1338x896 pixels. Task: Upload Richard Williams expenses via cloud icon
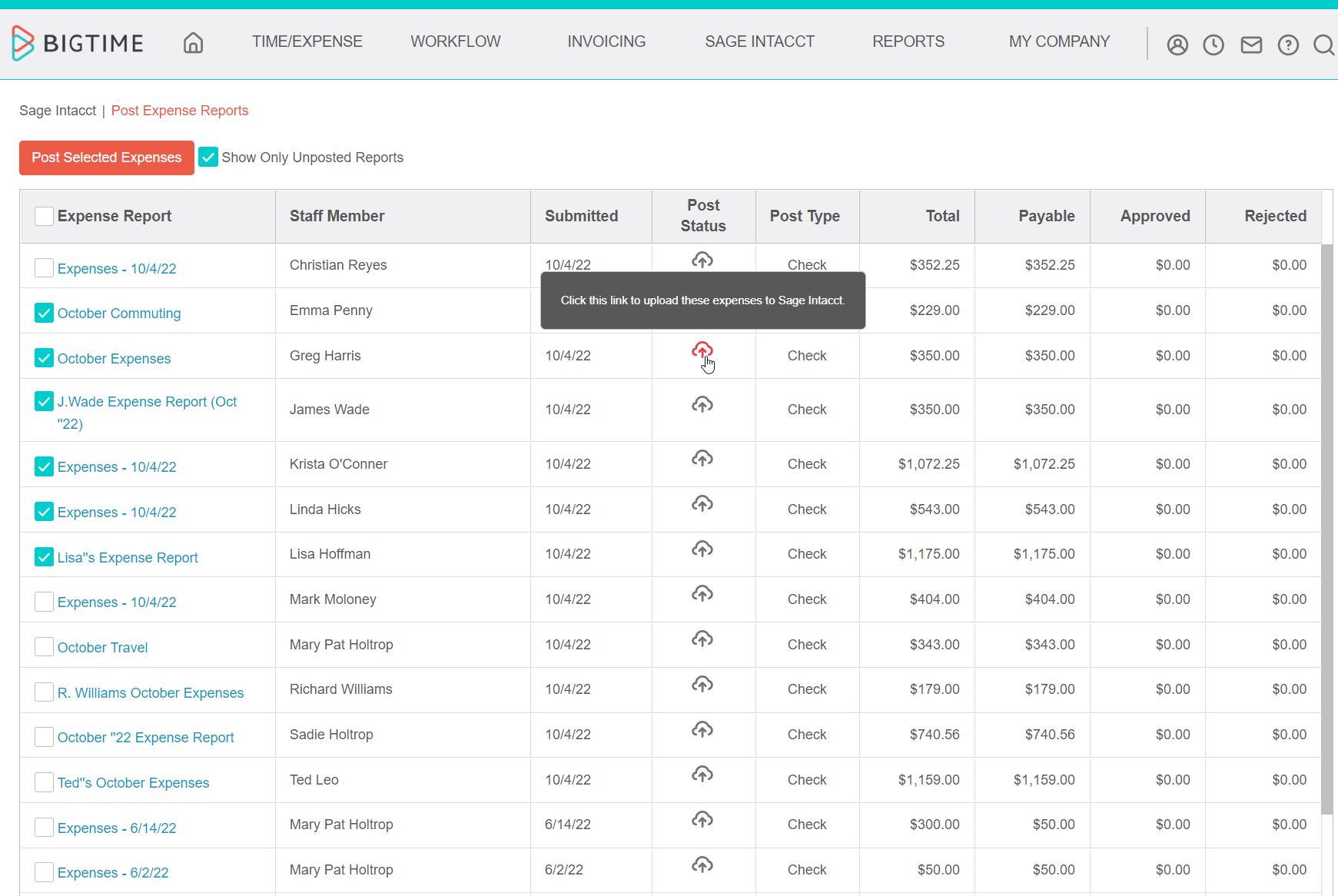pyautogui.click(x=702, y=684)
